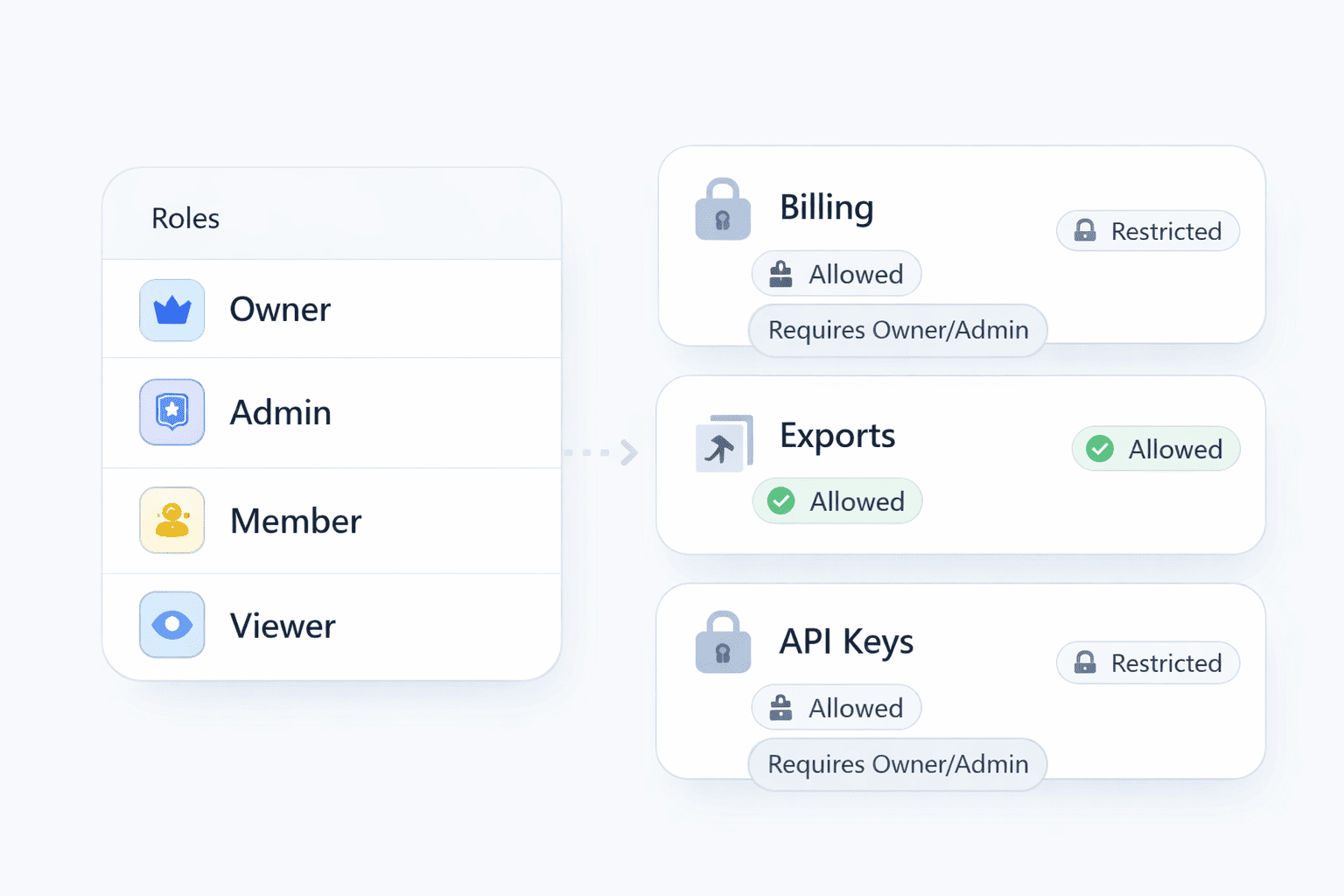Click the Allowed badge under Billing
The width and height of the screenshot is (1344, 896).
pos(836,274)
